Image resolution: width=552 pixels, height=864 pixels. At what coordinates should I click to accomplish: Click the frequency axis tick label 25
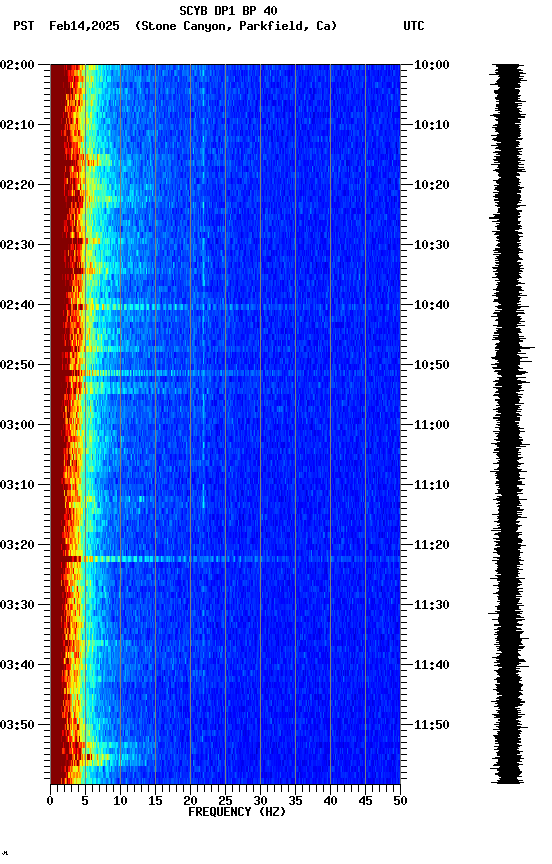(x=225, y=801)
